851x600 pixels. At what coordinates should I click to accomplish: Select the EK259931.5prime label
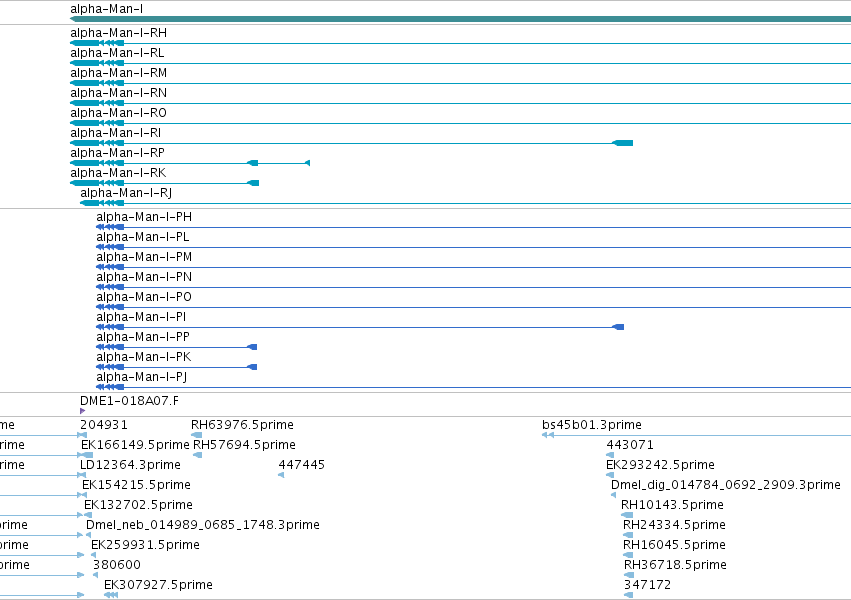[x=145, y=546]
